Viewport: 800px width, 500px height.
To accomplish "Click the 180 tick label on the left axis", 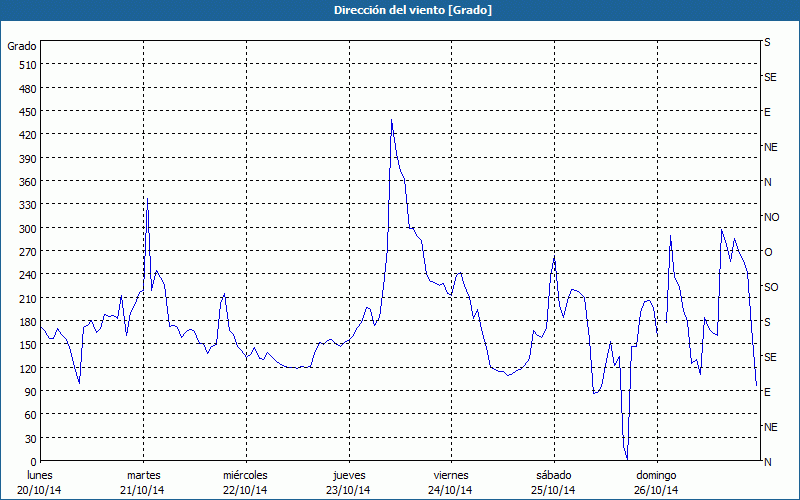I will (x=26, y=322).
